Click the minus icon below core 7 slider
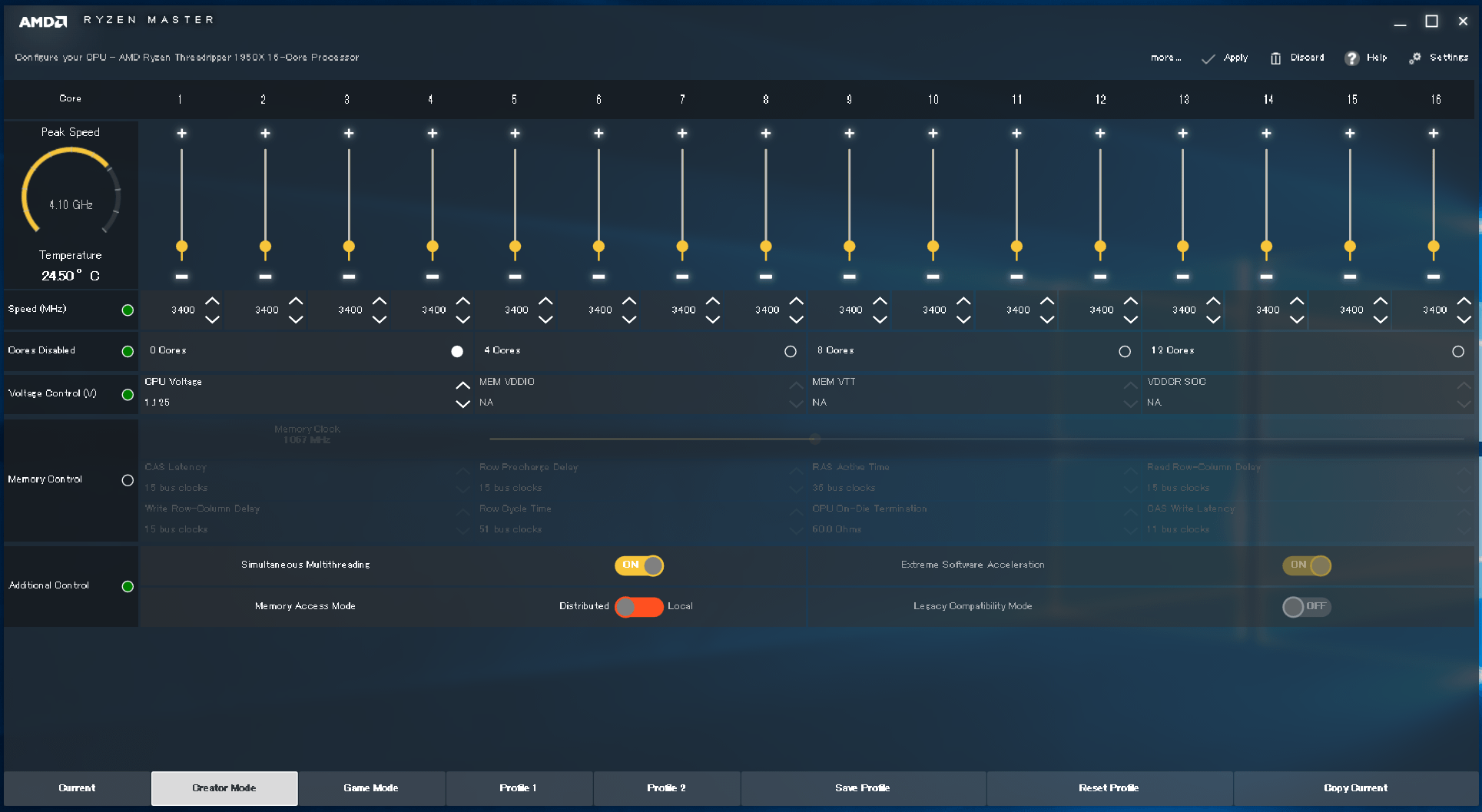The width and height of the screenshot is (1482, 812). [x=682, y=276]
